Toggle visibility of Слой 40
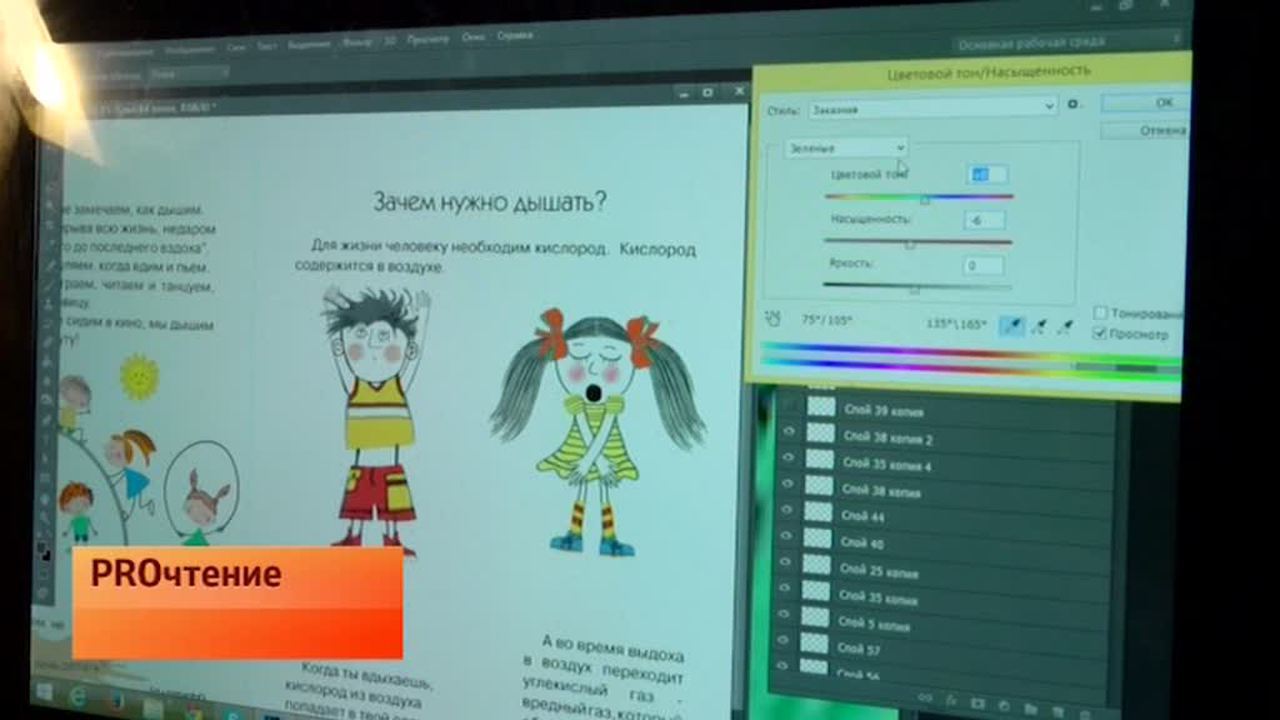The height and width of the screenshot is (720, 1280). click(787, 536)
